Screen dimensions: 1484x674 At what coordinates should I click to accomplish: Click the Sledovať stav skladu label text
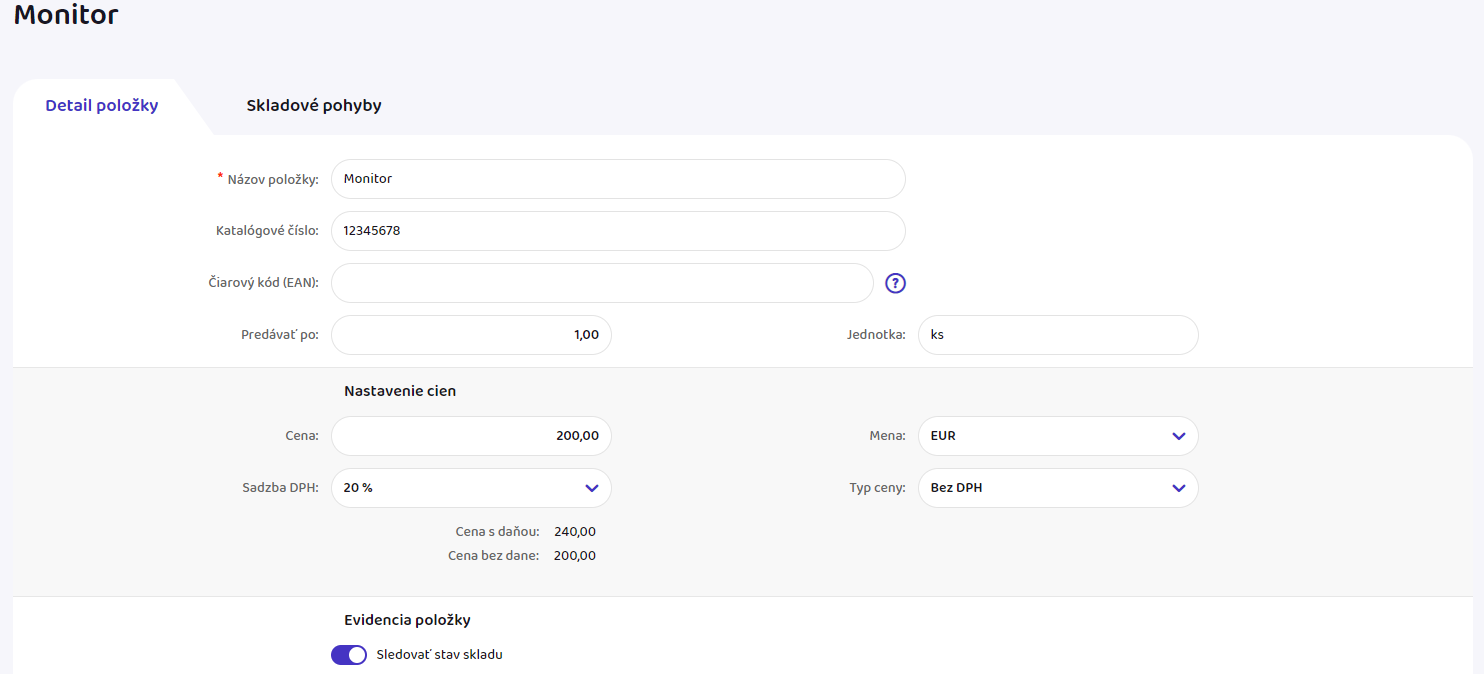pos(439,655)
